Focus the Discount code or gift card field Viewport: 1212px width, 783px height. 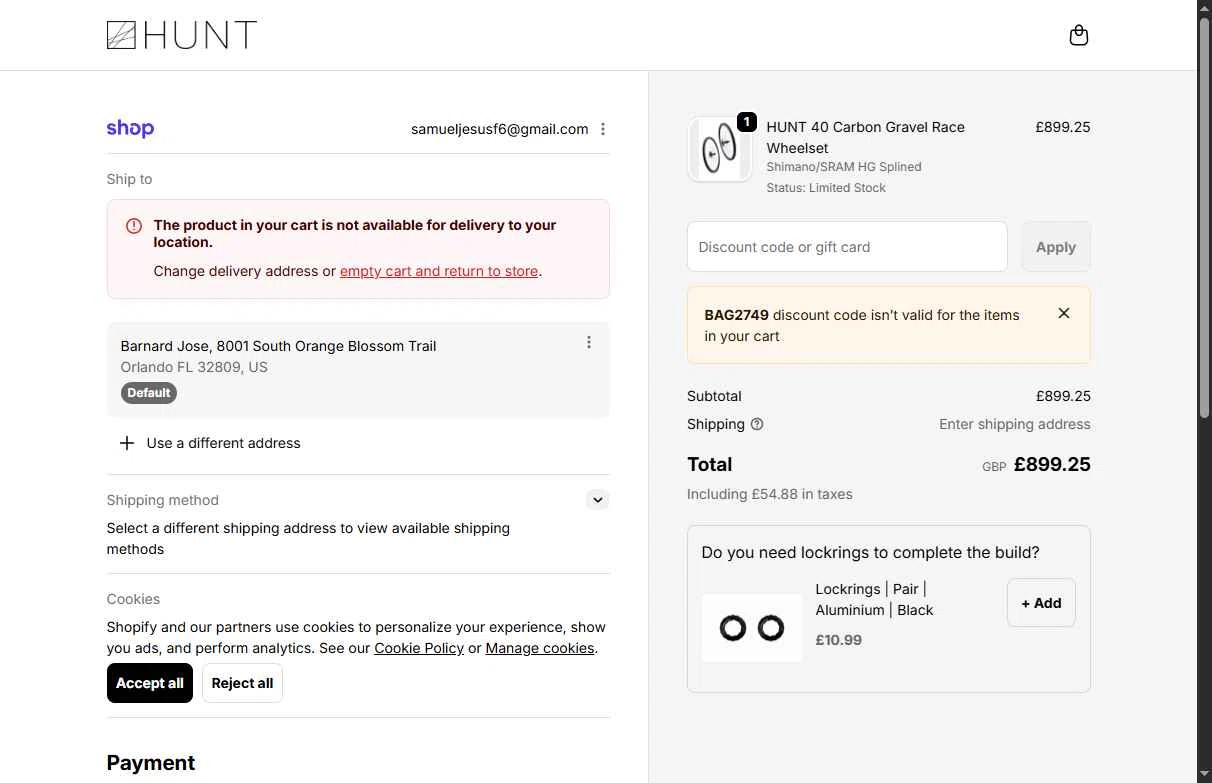point(847,247)
